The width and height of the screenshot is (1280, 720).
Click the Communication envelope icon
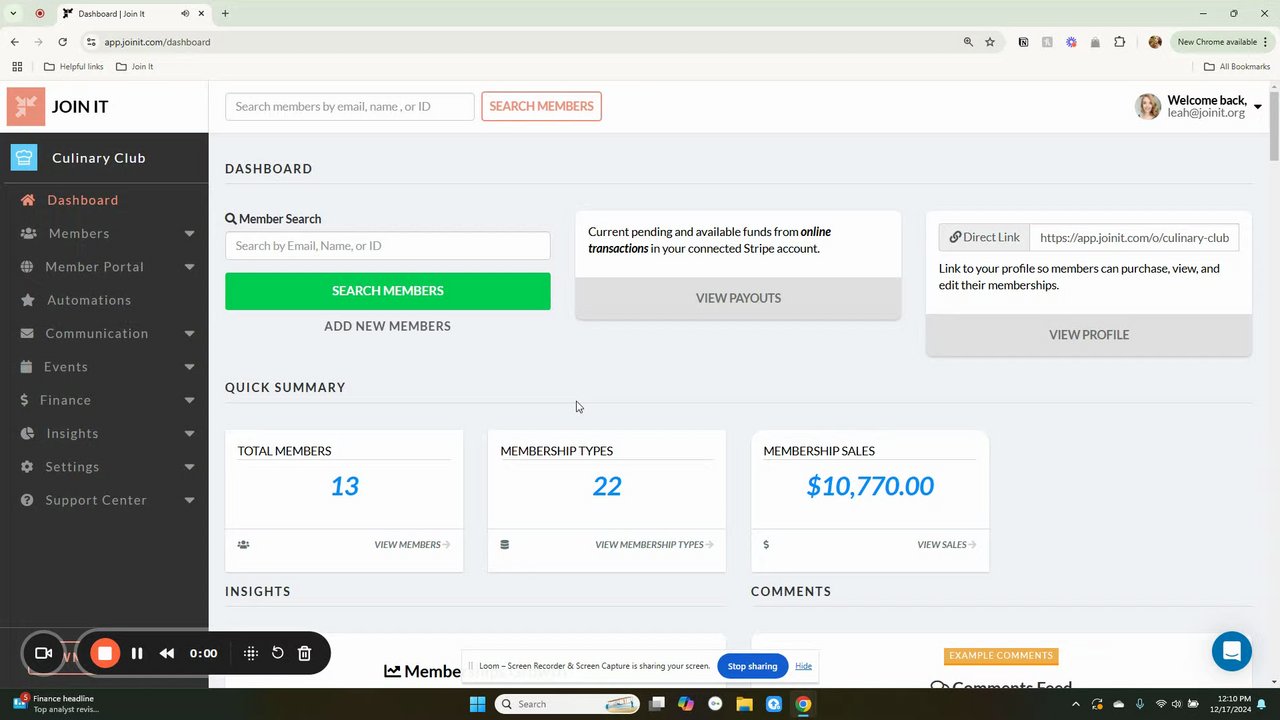coord(27,333)
